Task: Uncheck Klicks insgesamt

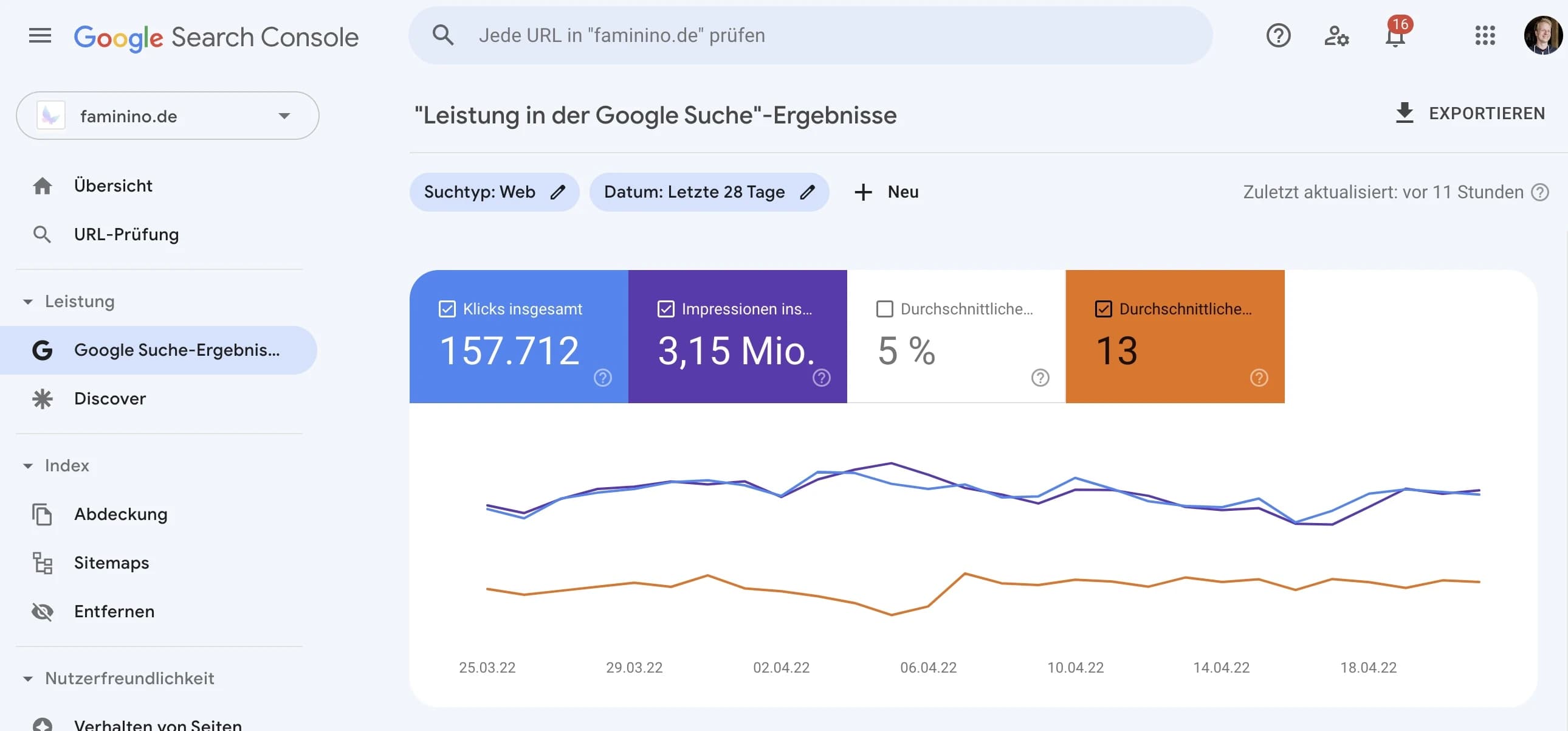Action: (447, 309)
